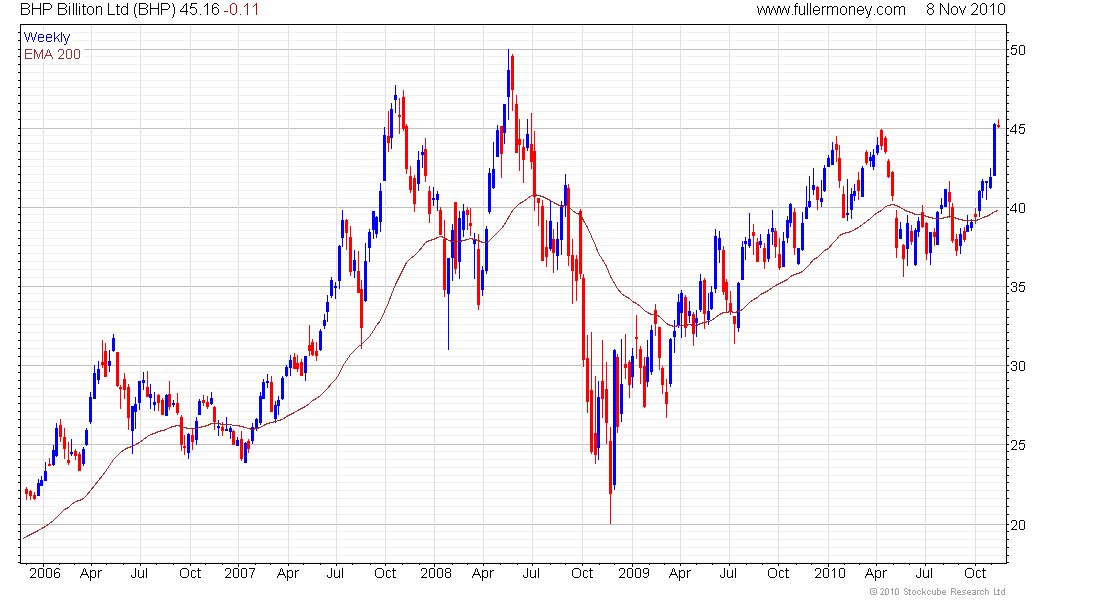
Task: Click the Oct label before 2007
Action: [190, 573]
